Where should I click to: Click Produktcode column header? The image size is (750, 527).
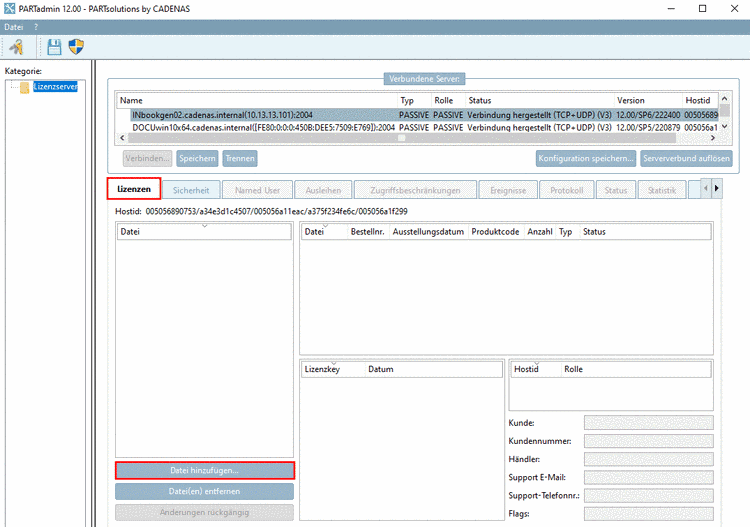[496, 231]
